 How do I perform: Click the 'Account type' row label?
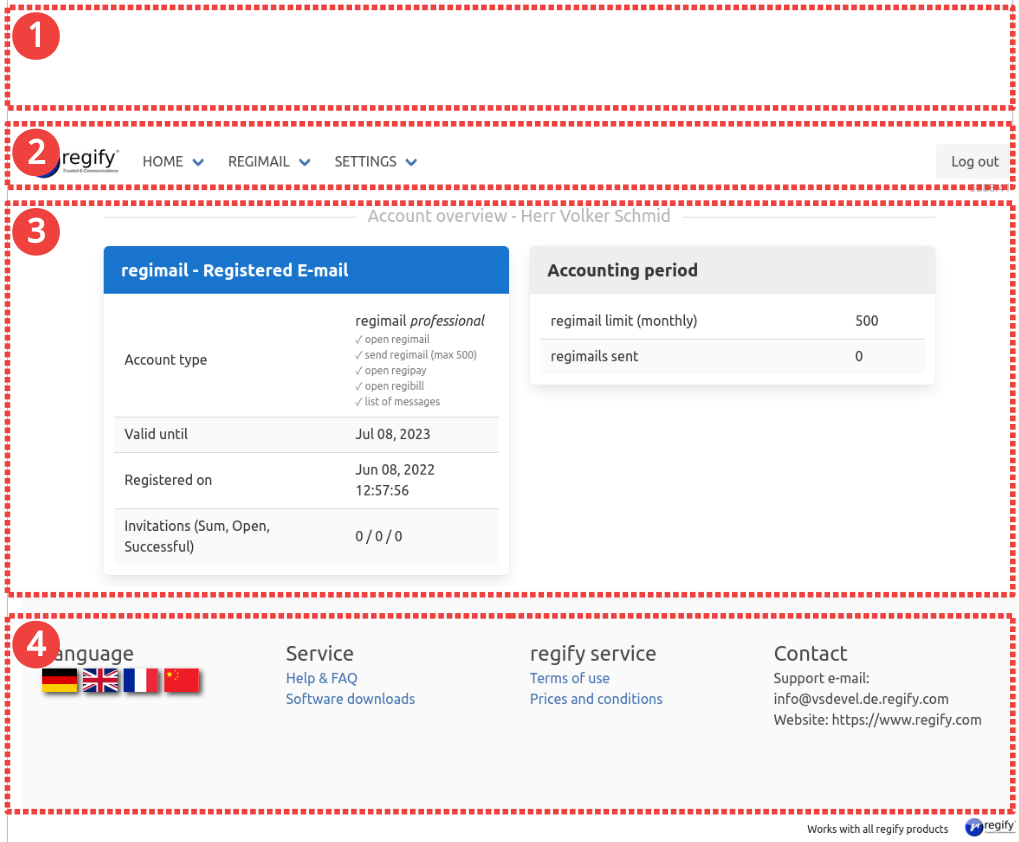click(166, 359)
